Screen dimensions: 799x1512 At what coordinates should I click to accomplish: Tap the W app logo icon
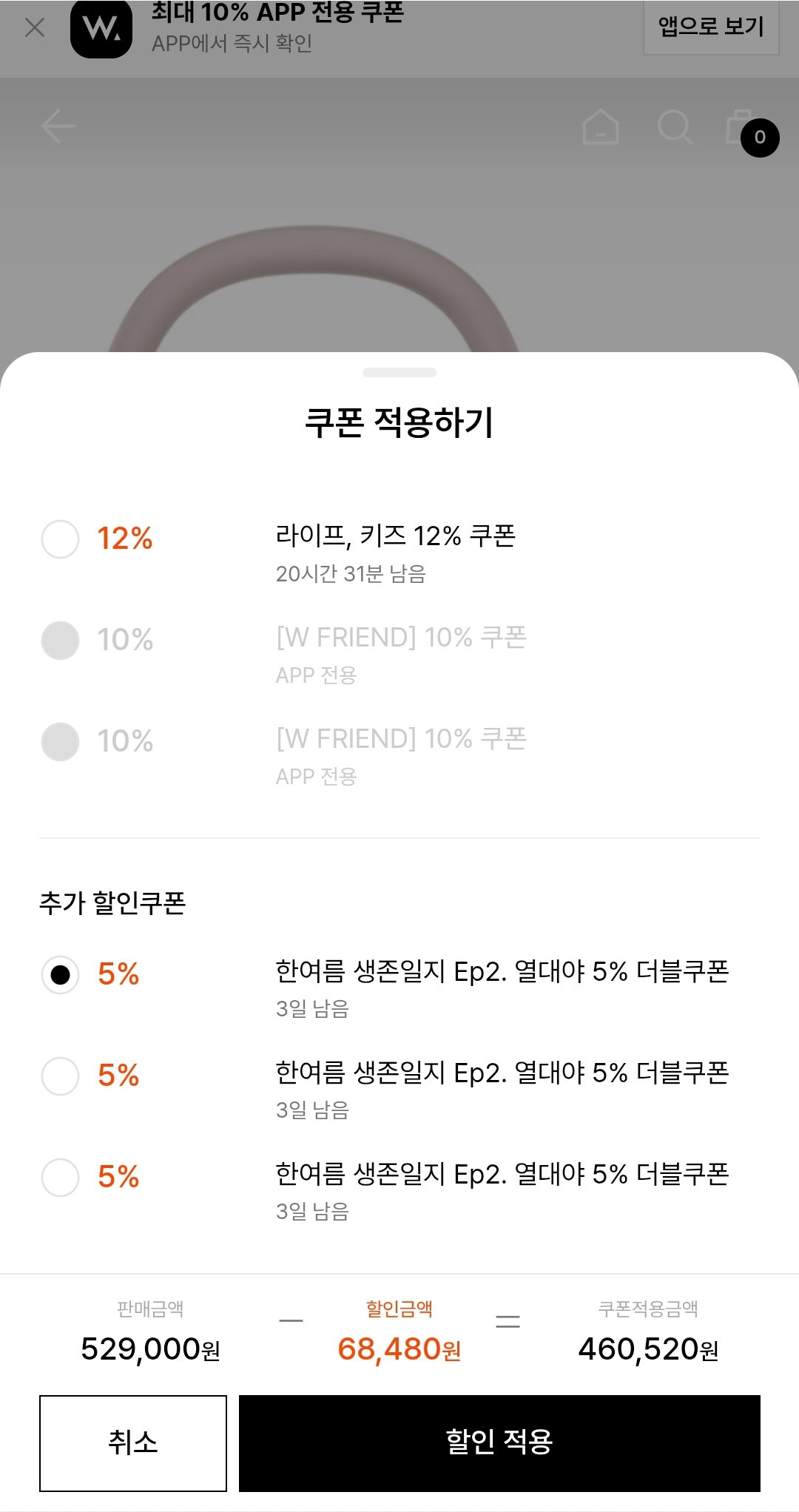coord(101,28)
